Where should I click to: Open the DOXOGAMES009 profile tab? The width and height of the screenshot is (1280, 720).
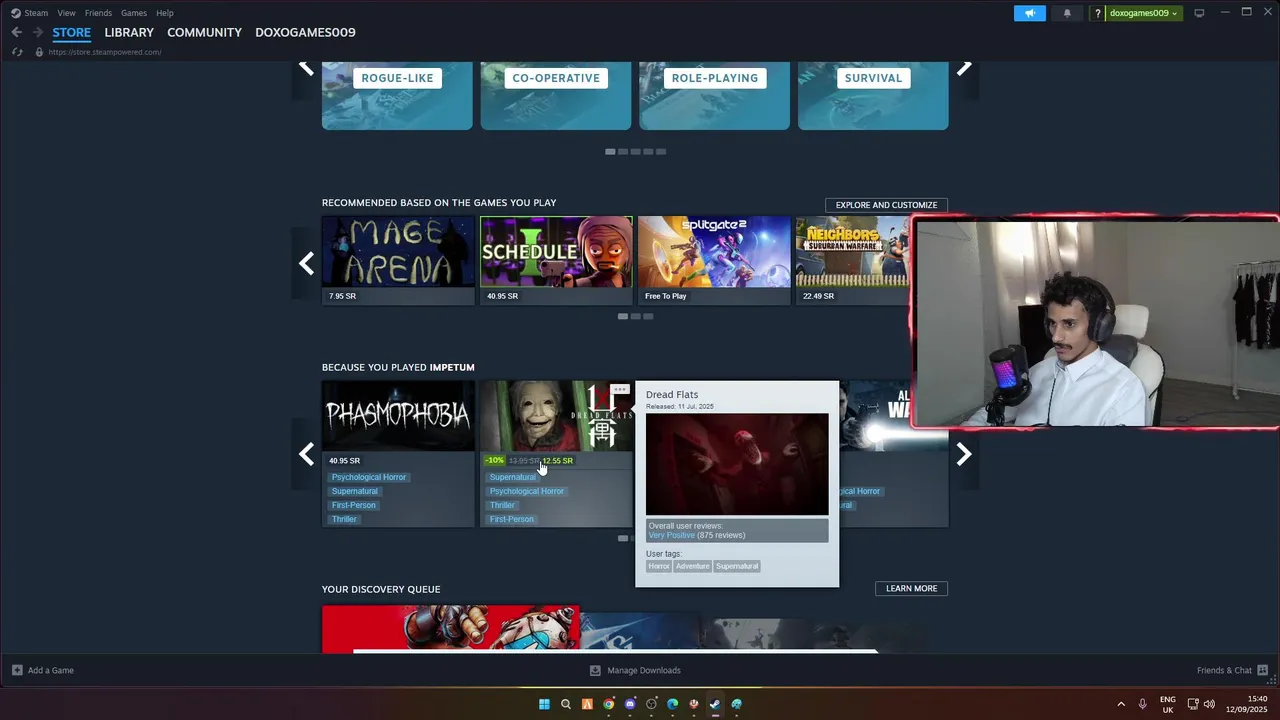(305, 32)
